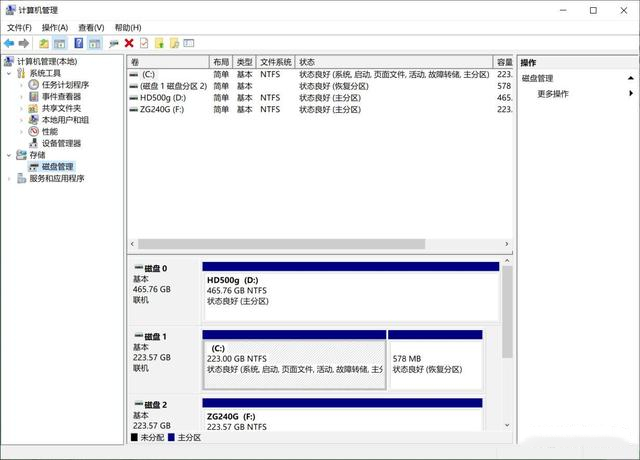Click the up-one-level folder toolbar icon
Image resolution: width=640 pixels, height=460 pixels.
point(44,44)
